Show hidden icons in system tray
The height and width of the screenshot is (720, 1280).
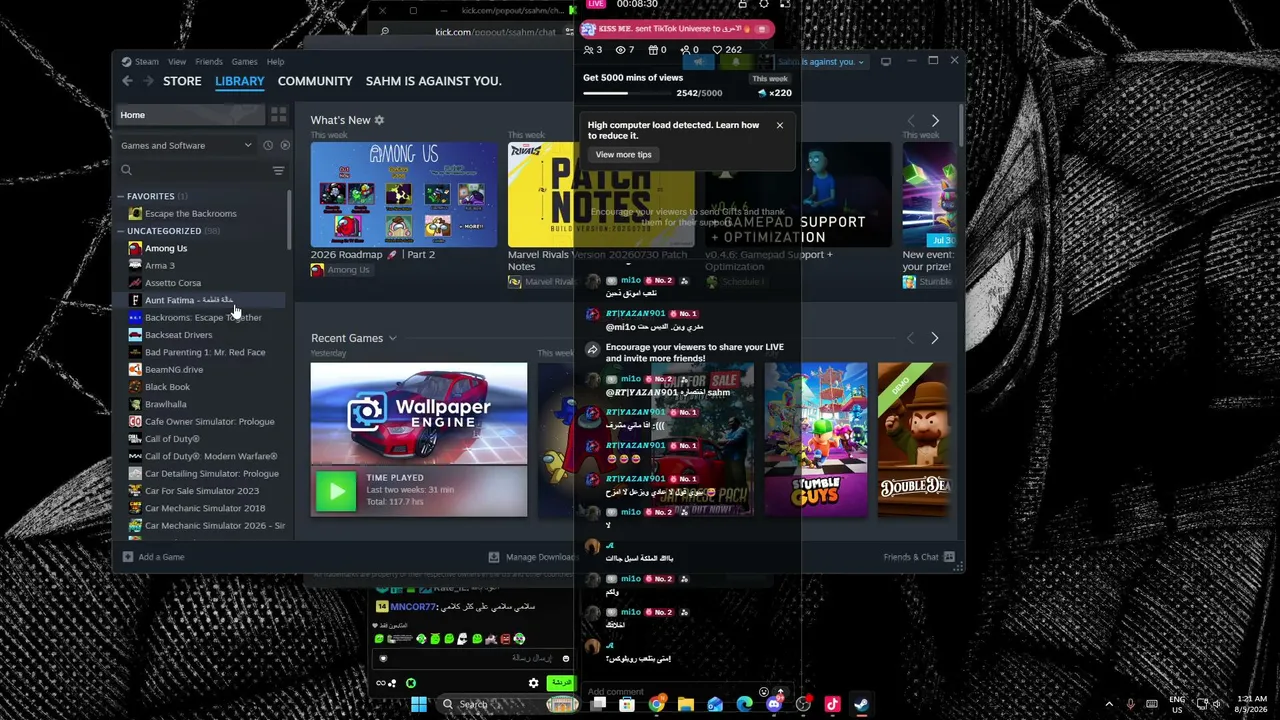tap(1108, 704)
